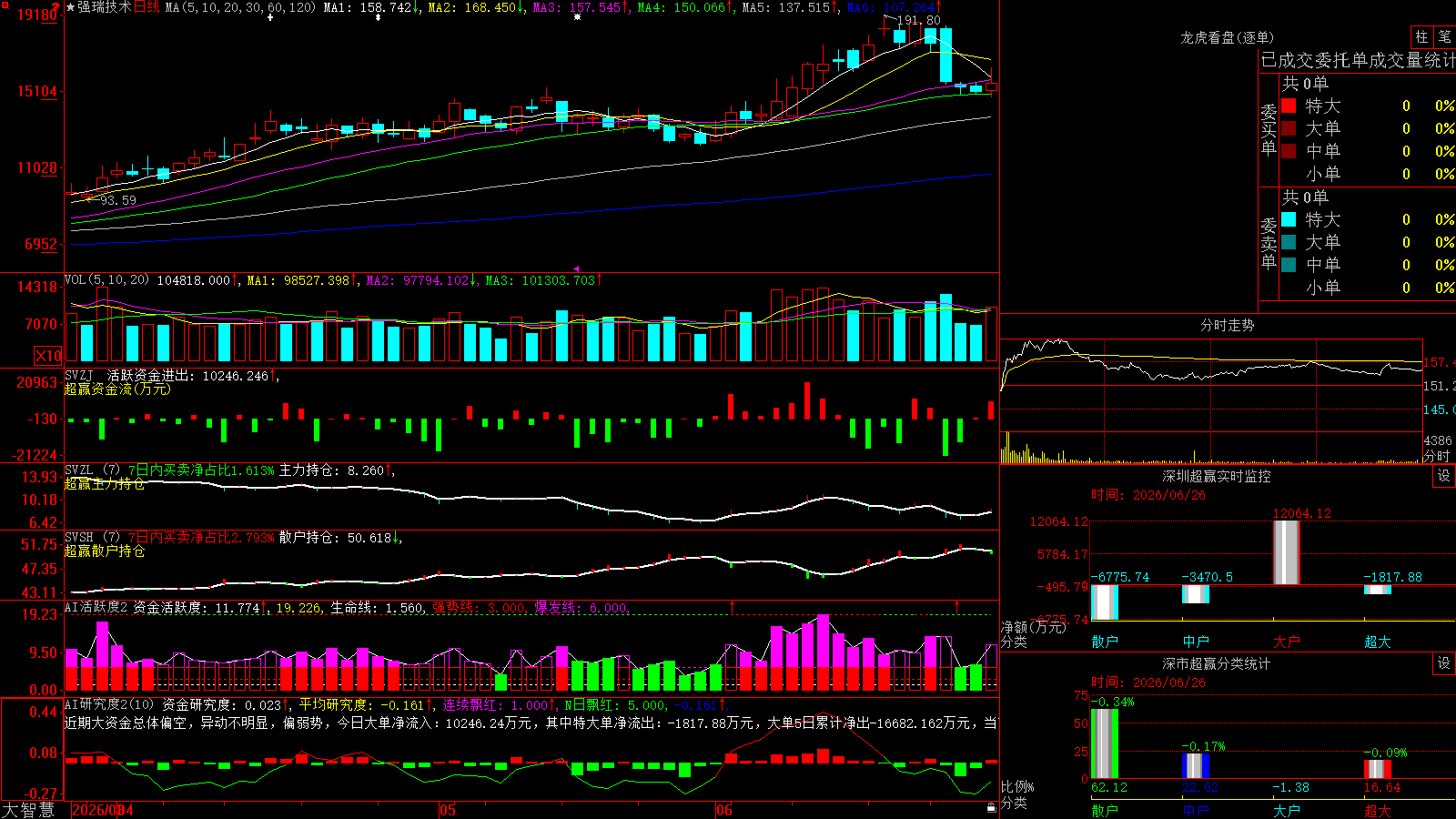The width and height of the screenshot is (1456, 819).
Task: Click the 大智慧 logo in the bottom-left corner
Action: point(28,810)
